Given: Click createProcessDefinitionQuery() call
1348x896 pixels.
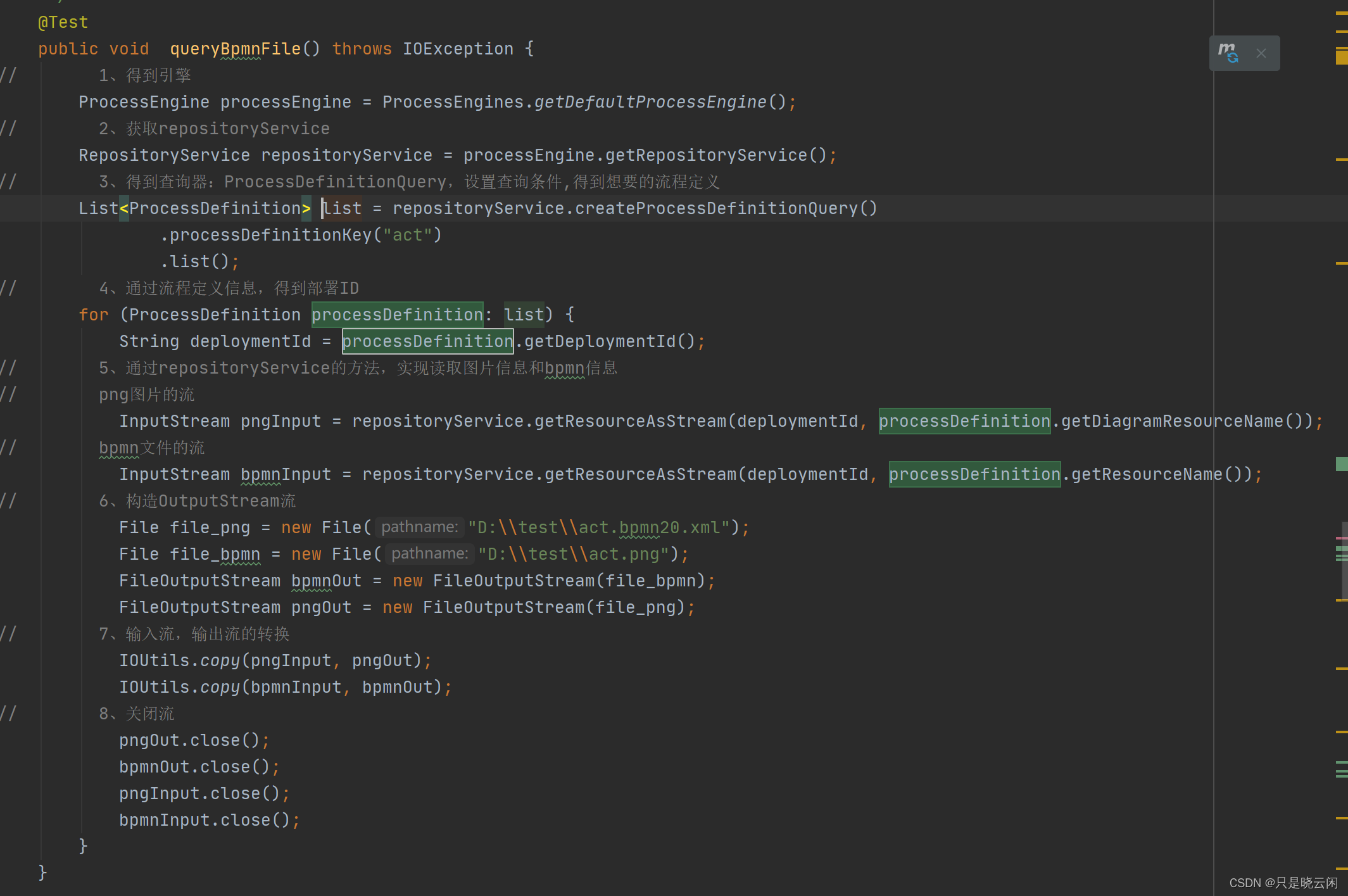Looking at the screenshot, I should click(726, 208).
